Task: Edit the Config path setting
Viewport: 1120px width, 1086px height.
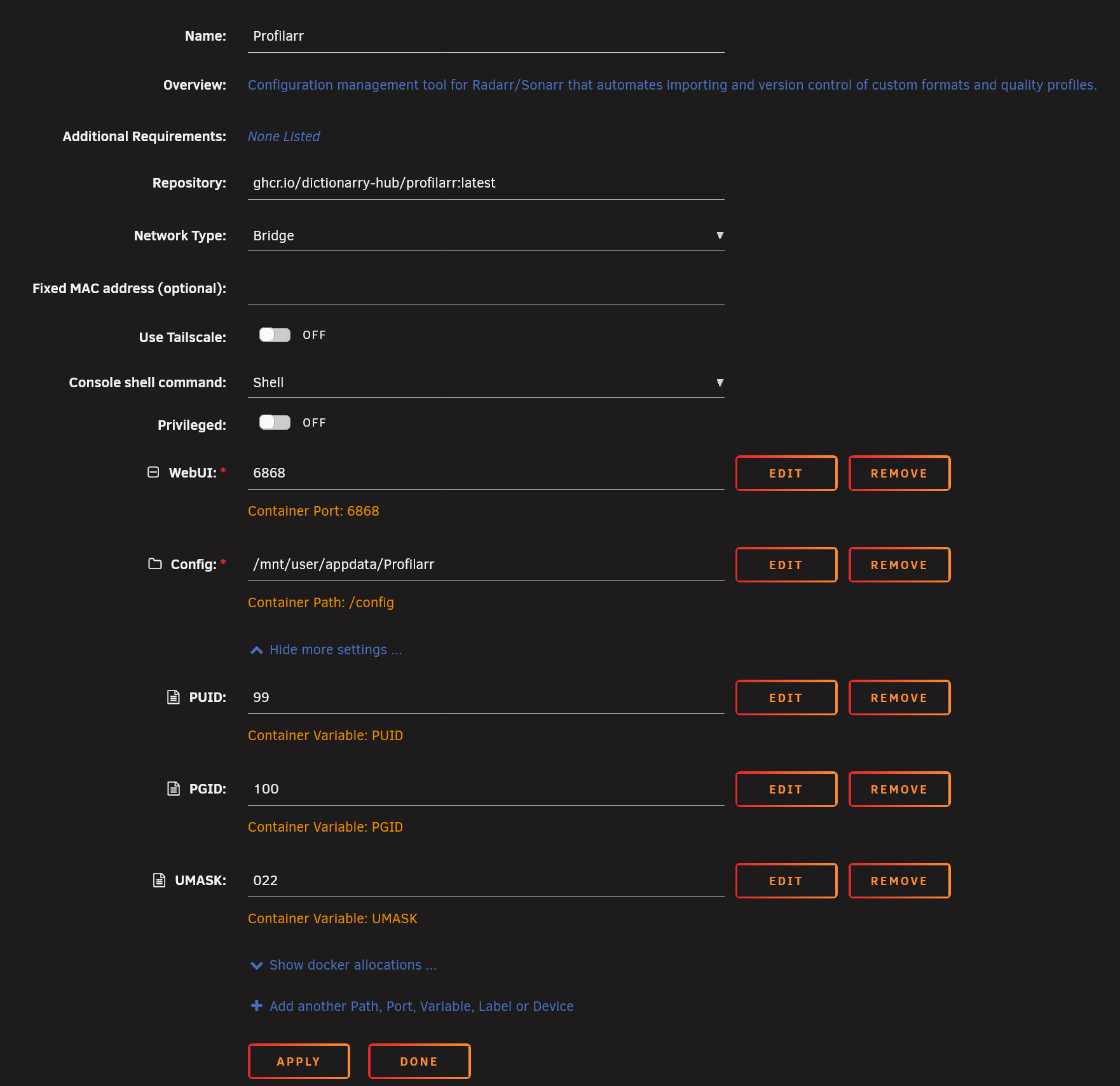Action: coord(786,565)
